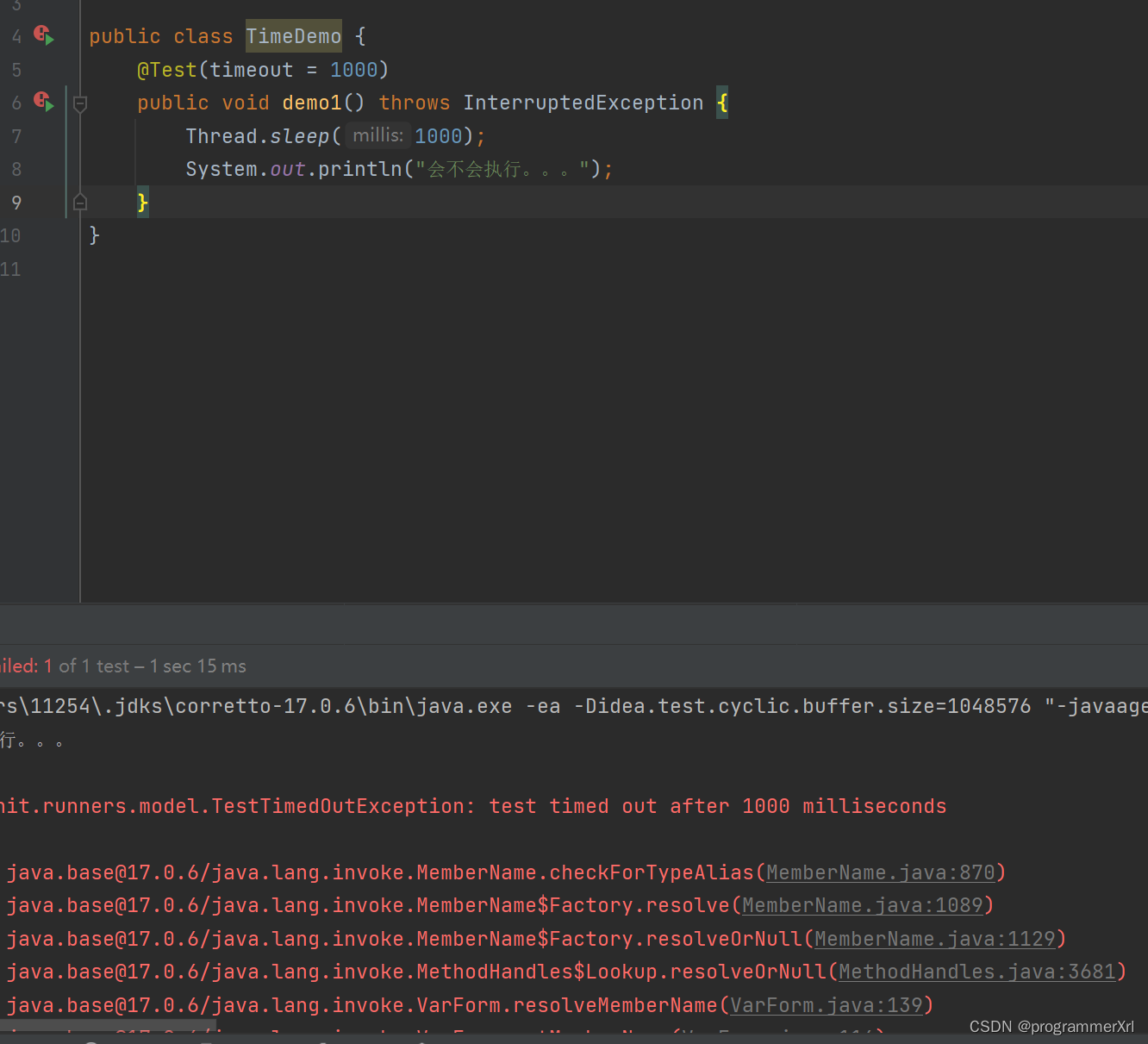Select the test result summary '1 of 1 test'
This screenshot has height=1044, width=1148.
point(86,666)
